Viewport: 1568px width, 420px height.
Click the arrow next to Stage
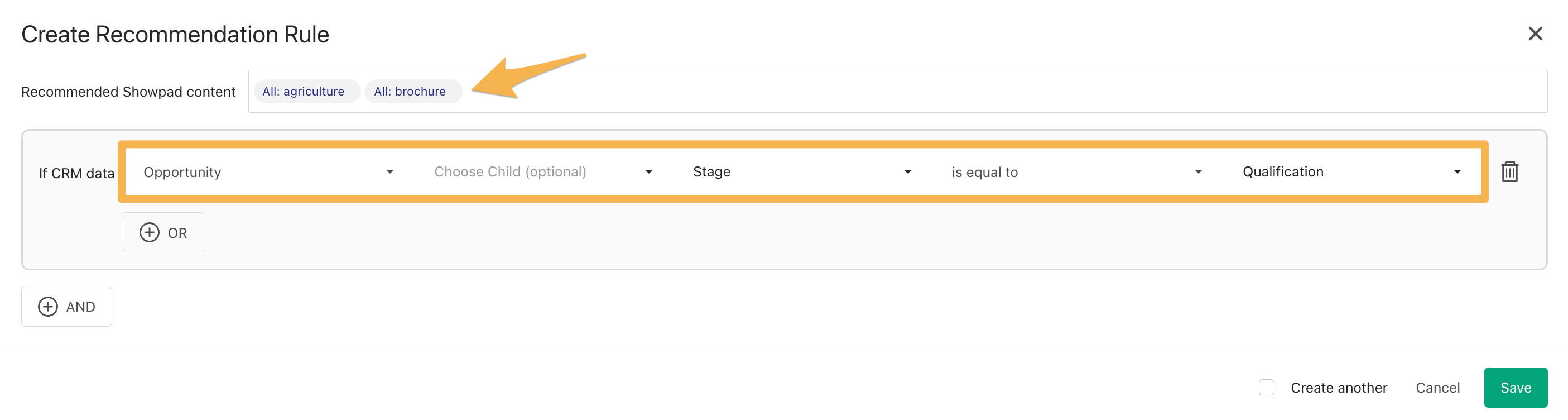coord(907,172)
